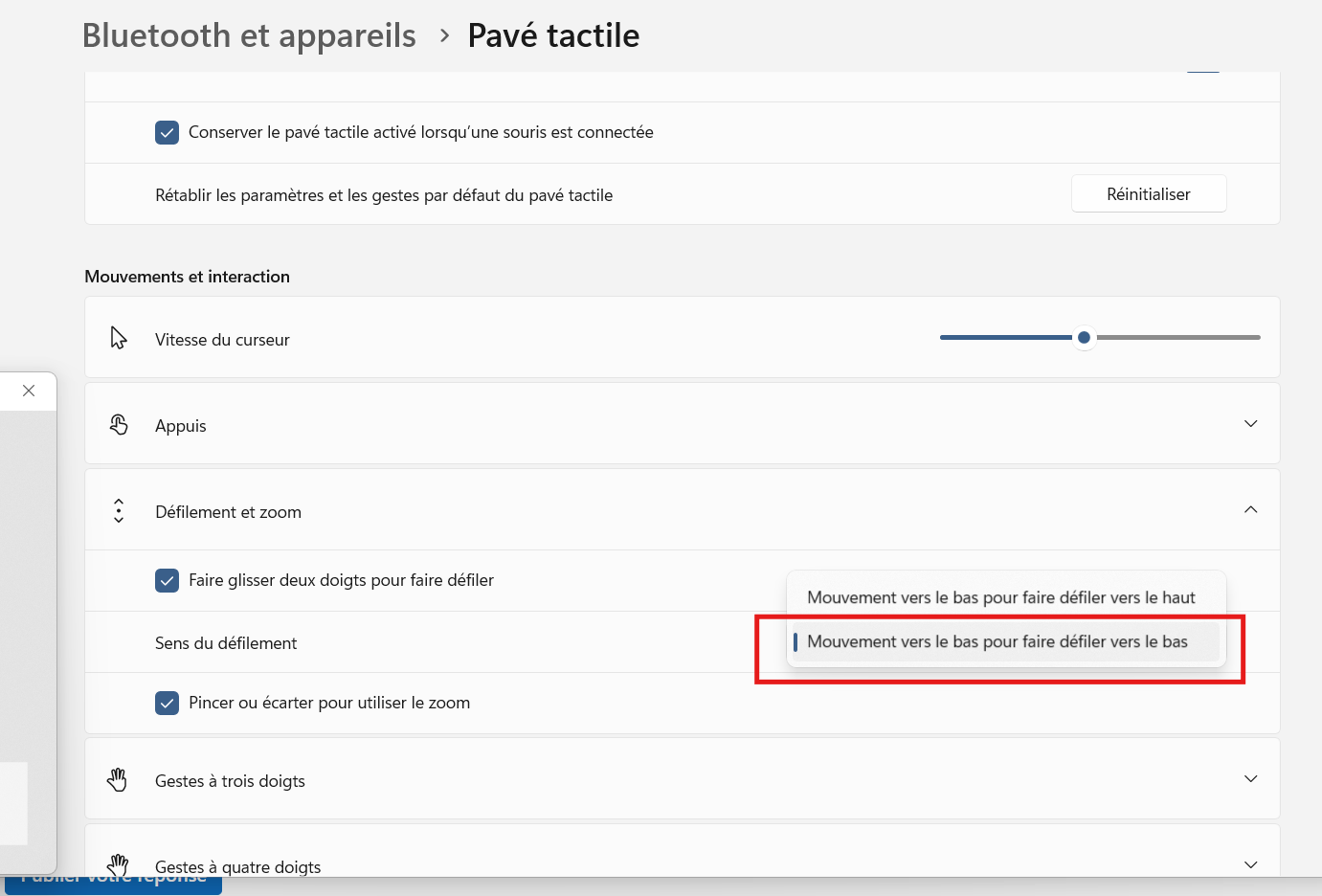This screenshot has height=896, width=1322.
Task: Expand the Gestes à trois doigts section
Action: 1250,778
